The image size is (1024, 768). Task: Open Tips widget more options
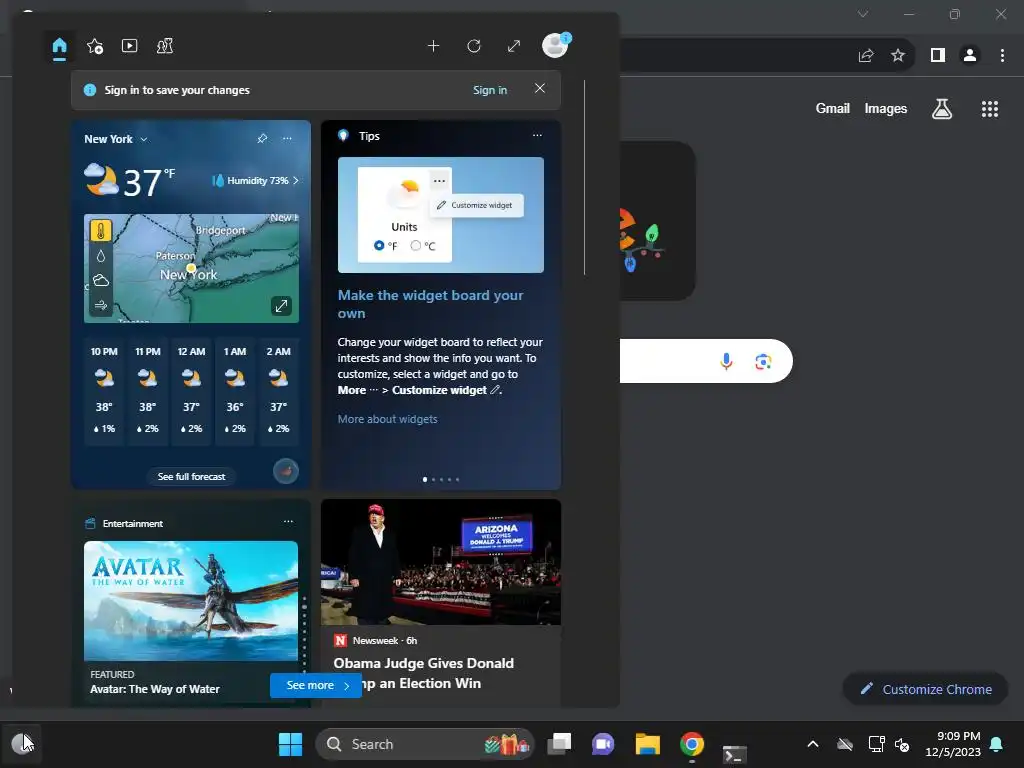537,135
